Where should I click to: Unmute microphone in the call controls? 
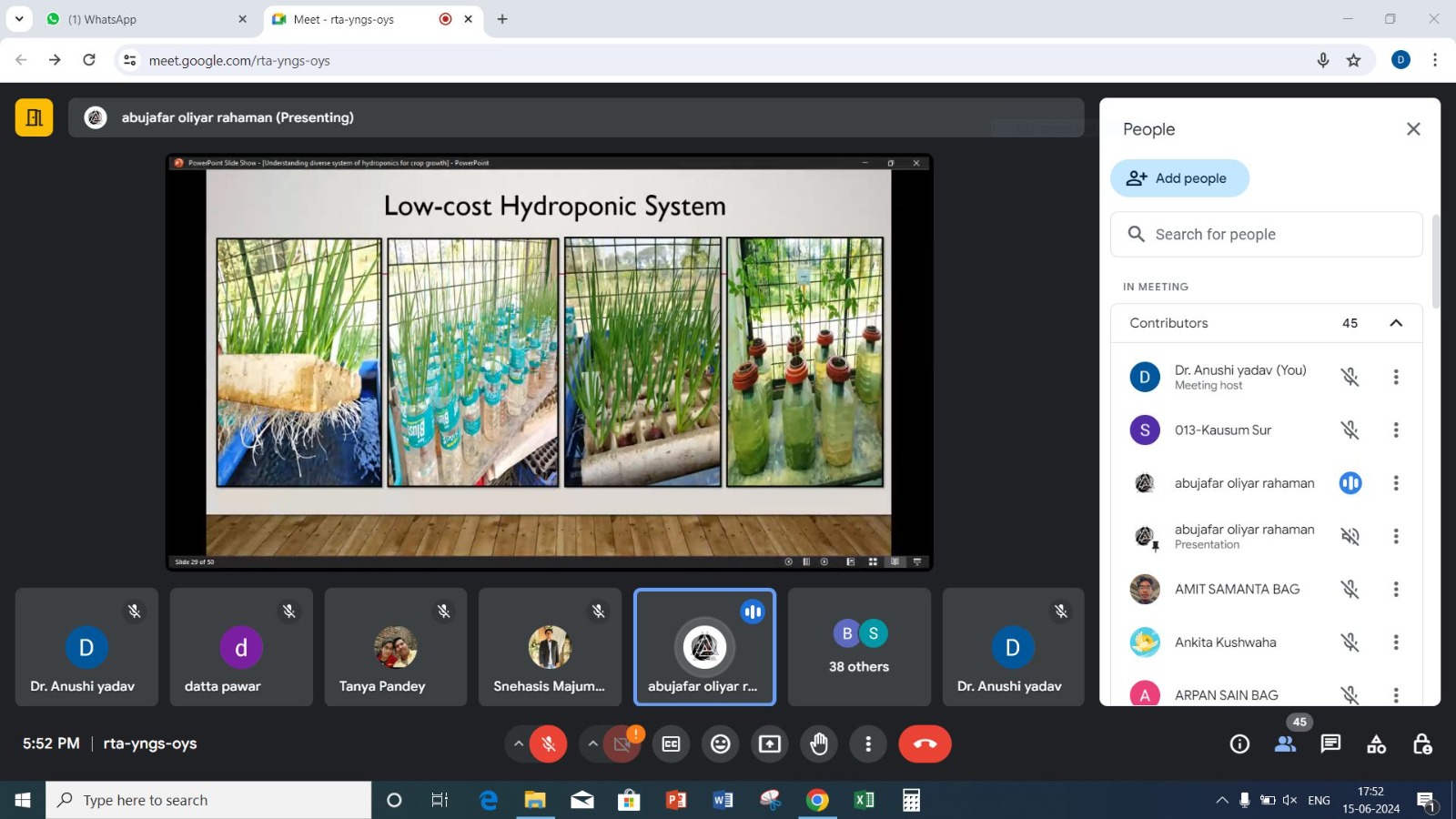tap(549, 744)
